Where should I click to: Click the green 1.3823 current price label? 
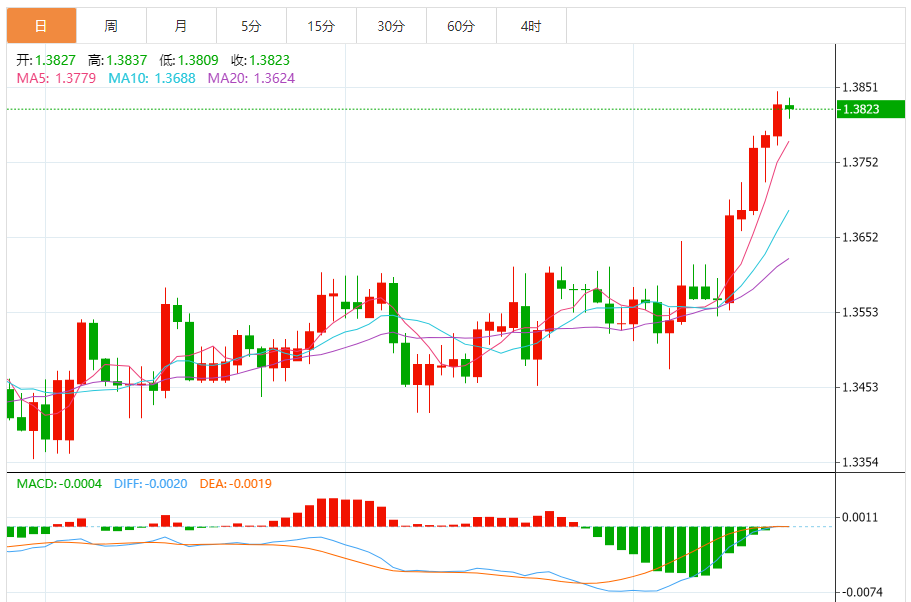(x=870, y=109)
